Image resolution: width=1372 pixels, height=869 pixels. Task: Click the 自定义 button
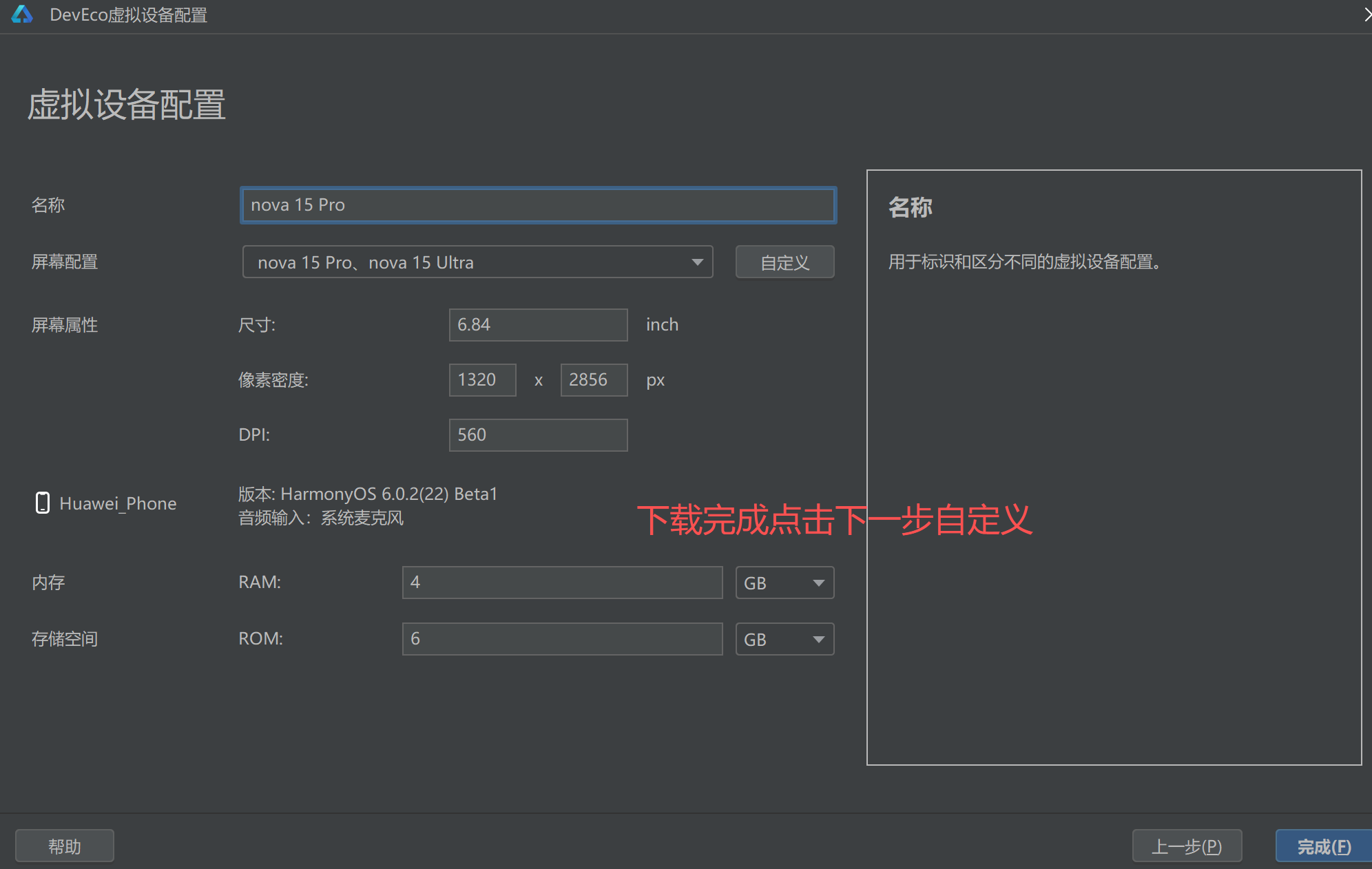[784, 262]
